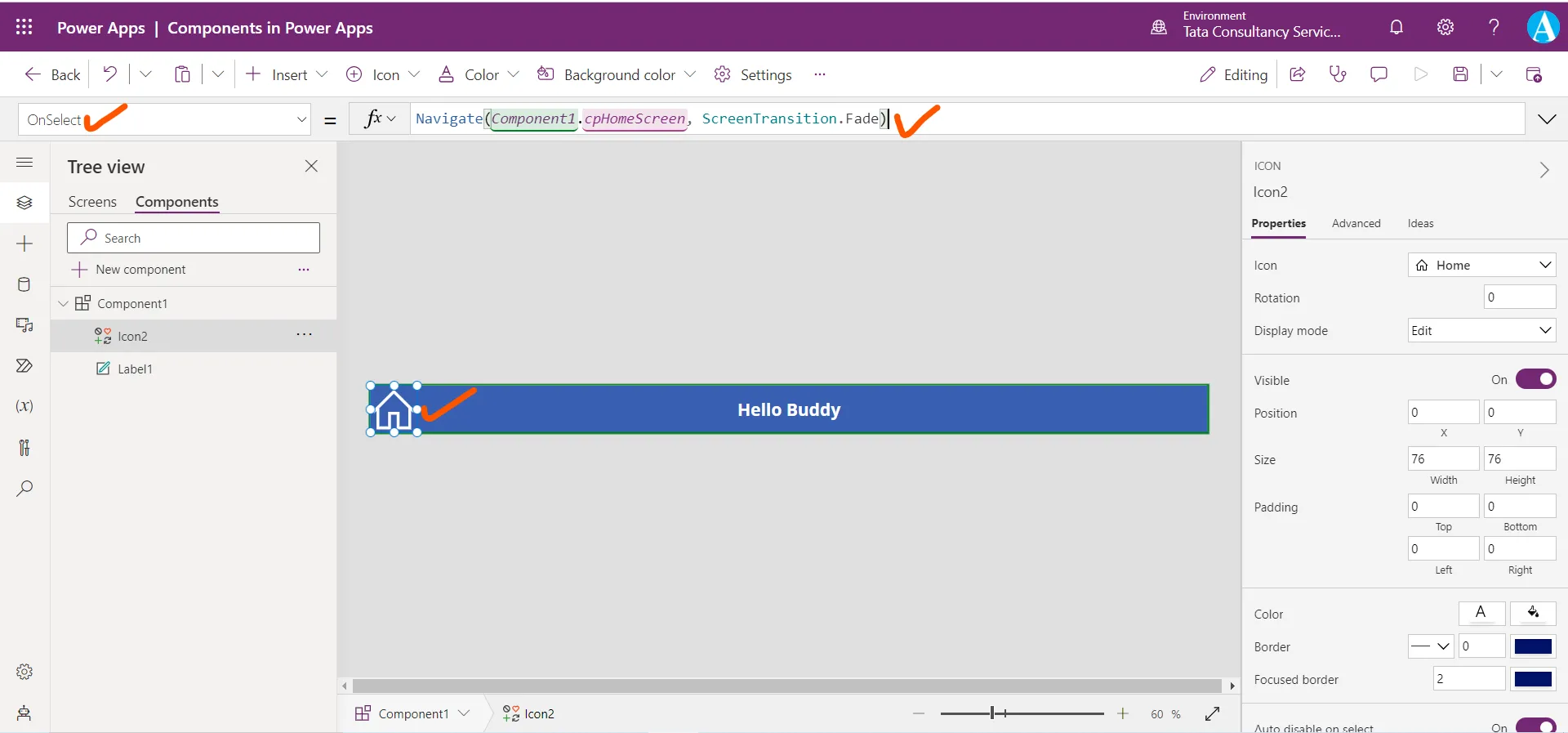Open the help question mark icon
Viewport: 1568px width, 733px height.
point(1494,27)
